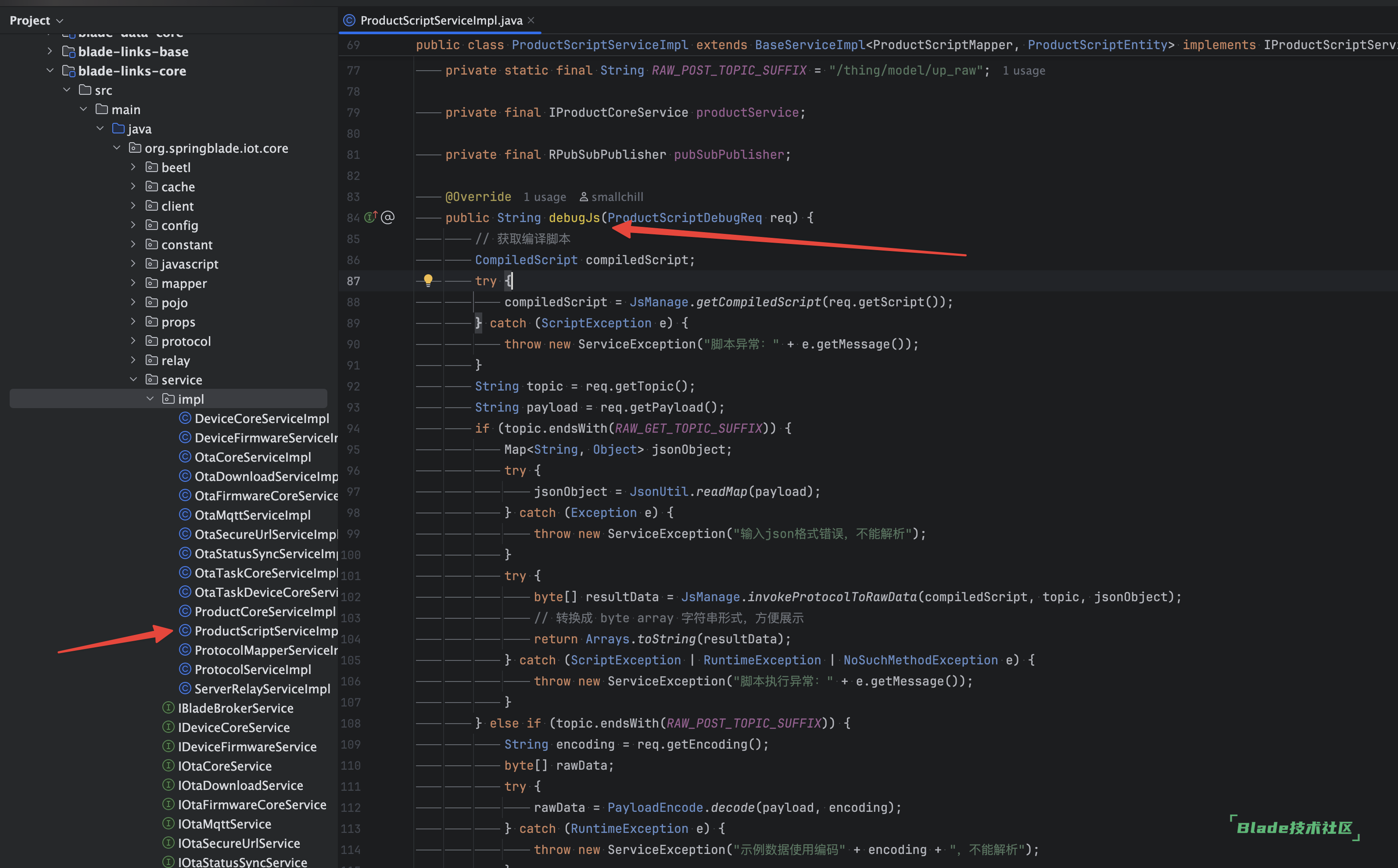Screen dimensions: 1398x868
Task: Select the javascript package folder
Action: pos(190,264)
